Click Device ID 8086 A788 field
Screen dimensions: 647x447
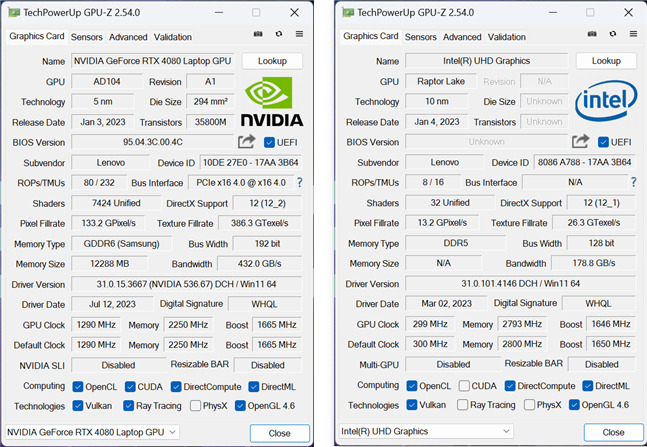[x=584, y=162]
